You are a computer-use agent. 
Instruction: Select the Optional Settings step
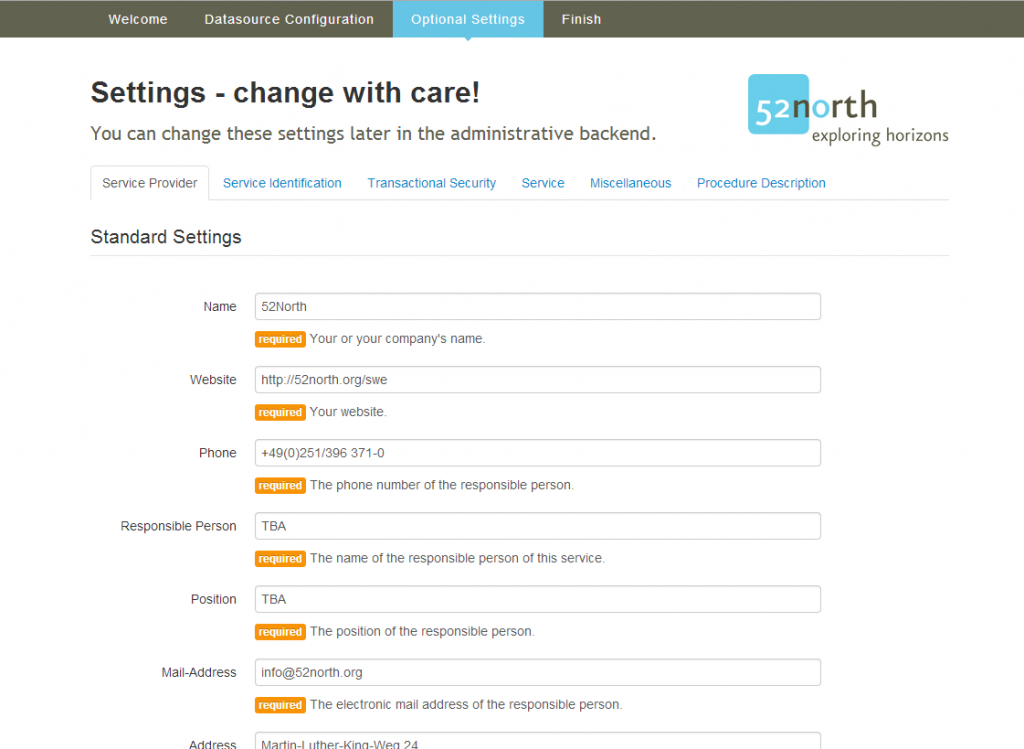click(468, 19)
